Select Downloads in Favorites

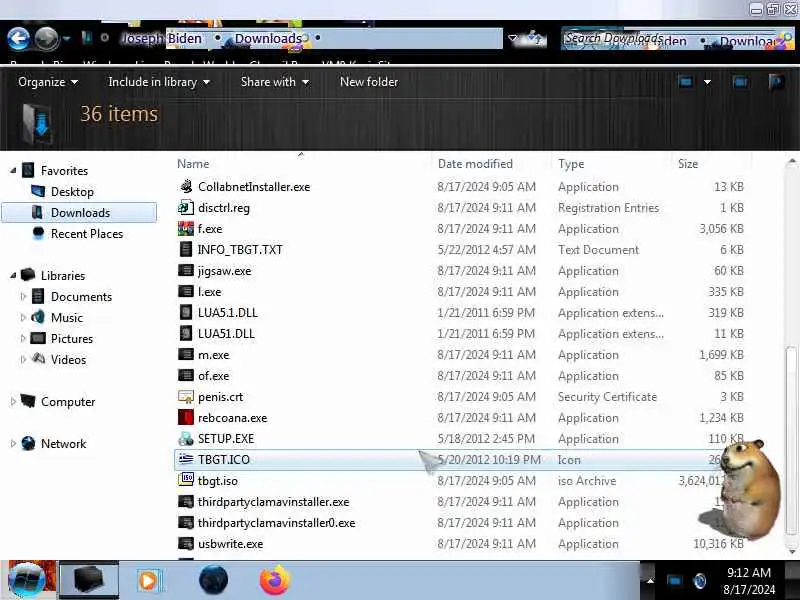coord(80,213)
